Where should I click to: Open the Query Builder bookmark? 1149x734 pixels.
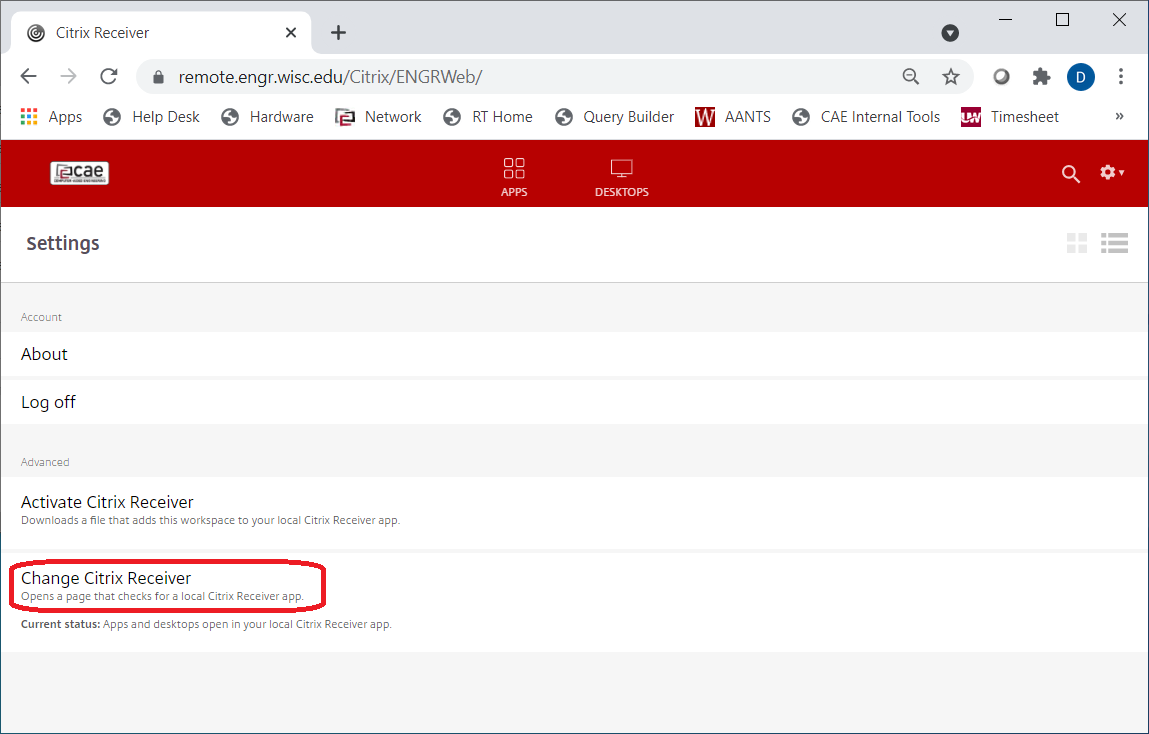(x=614, y=116)
